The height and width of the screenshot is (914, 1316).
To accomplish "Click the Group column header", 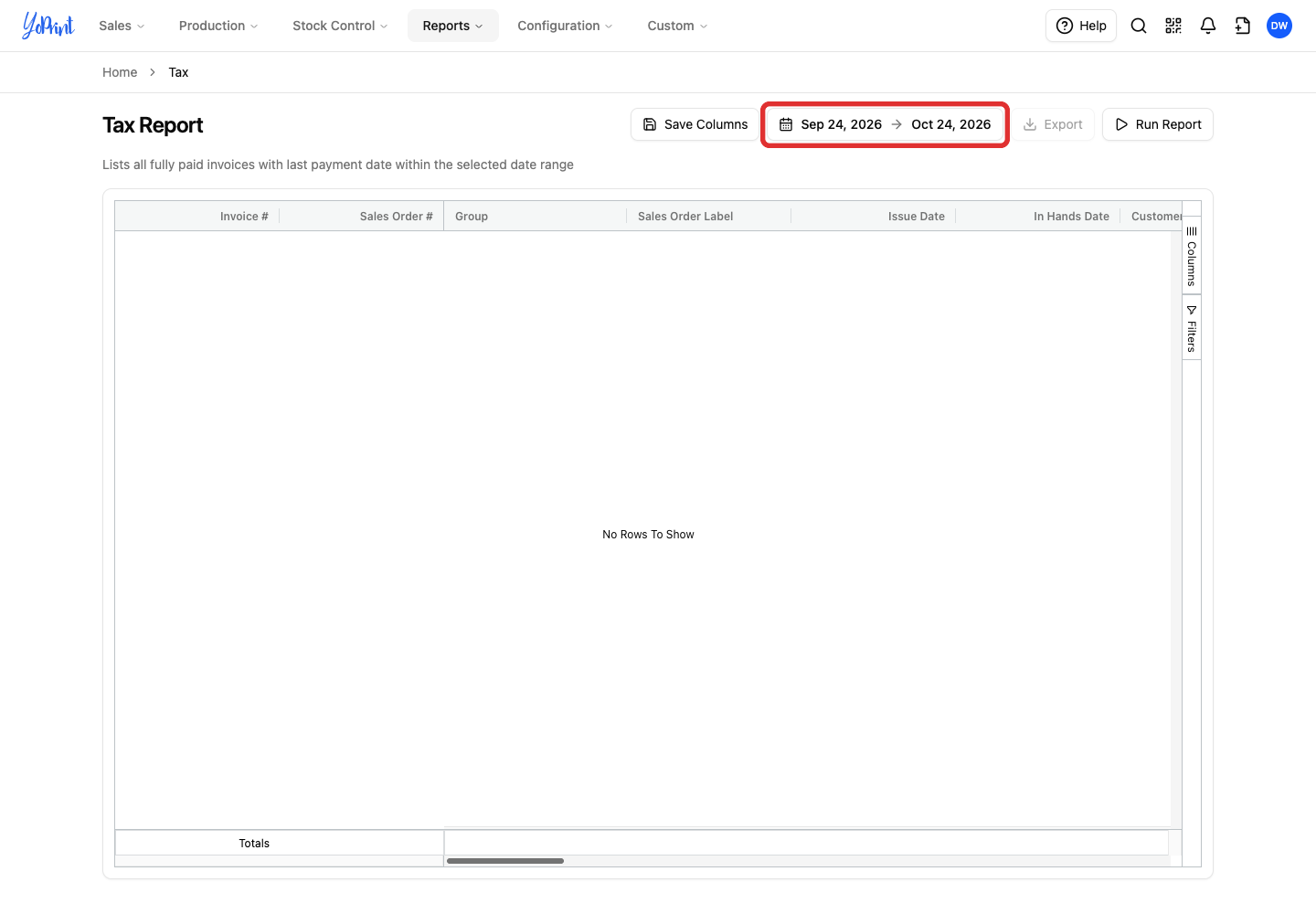I will click(x=535, y=217).
